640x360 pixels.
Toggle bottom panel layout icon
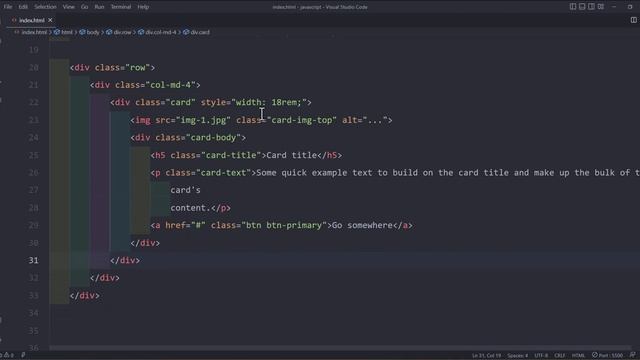(582, 7)
